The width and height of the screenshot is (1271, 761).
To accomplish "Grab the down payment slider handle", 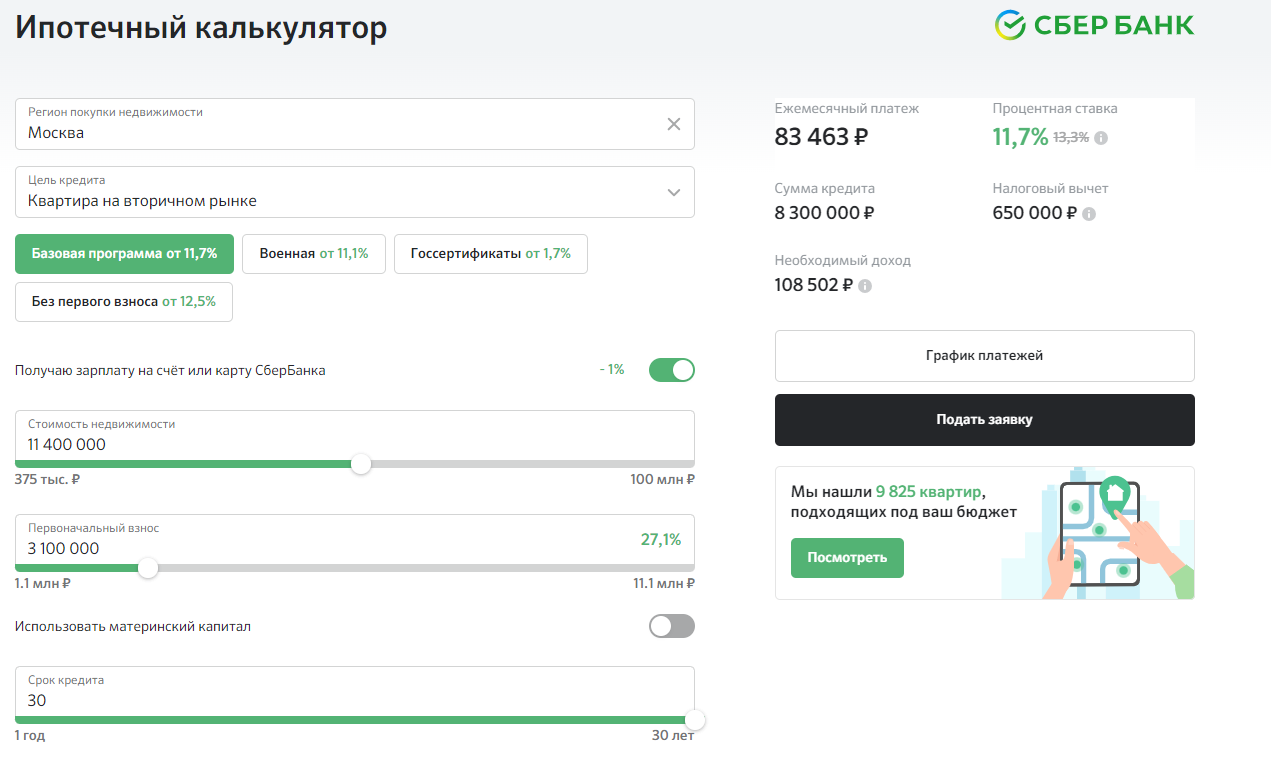I will [148, 568].
